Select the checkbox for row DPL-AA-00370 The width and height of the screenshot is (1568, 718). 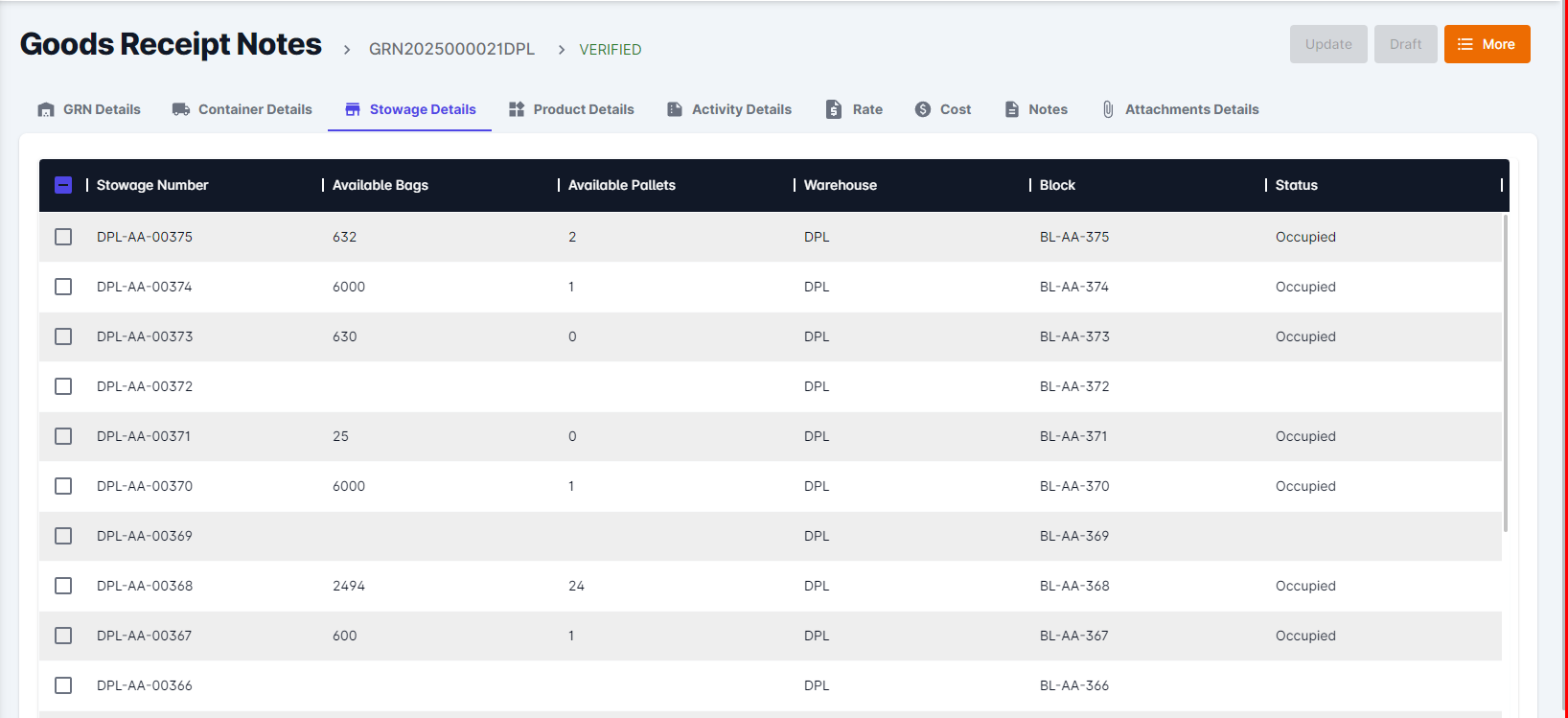pos(63,486)
